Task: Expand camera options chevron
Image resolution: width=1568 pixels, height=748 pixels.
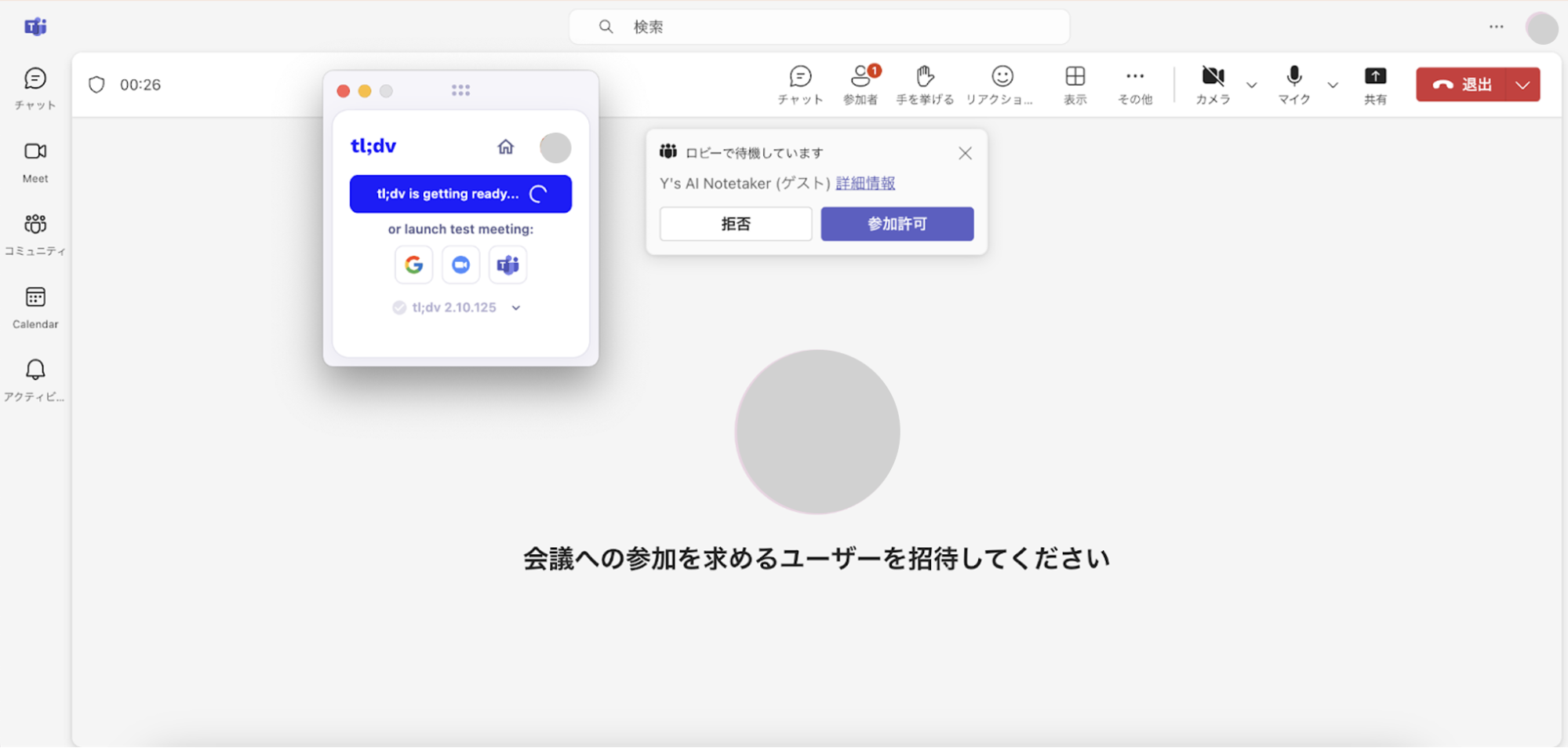Action: pos(1252,85)
